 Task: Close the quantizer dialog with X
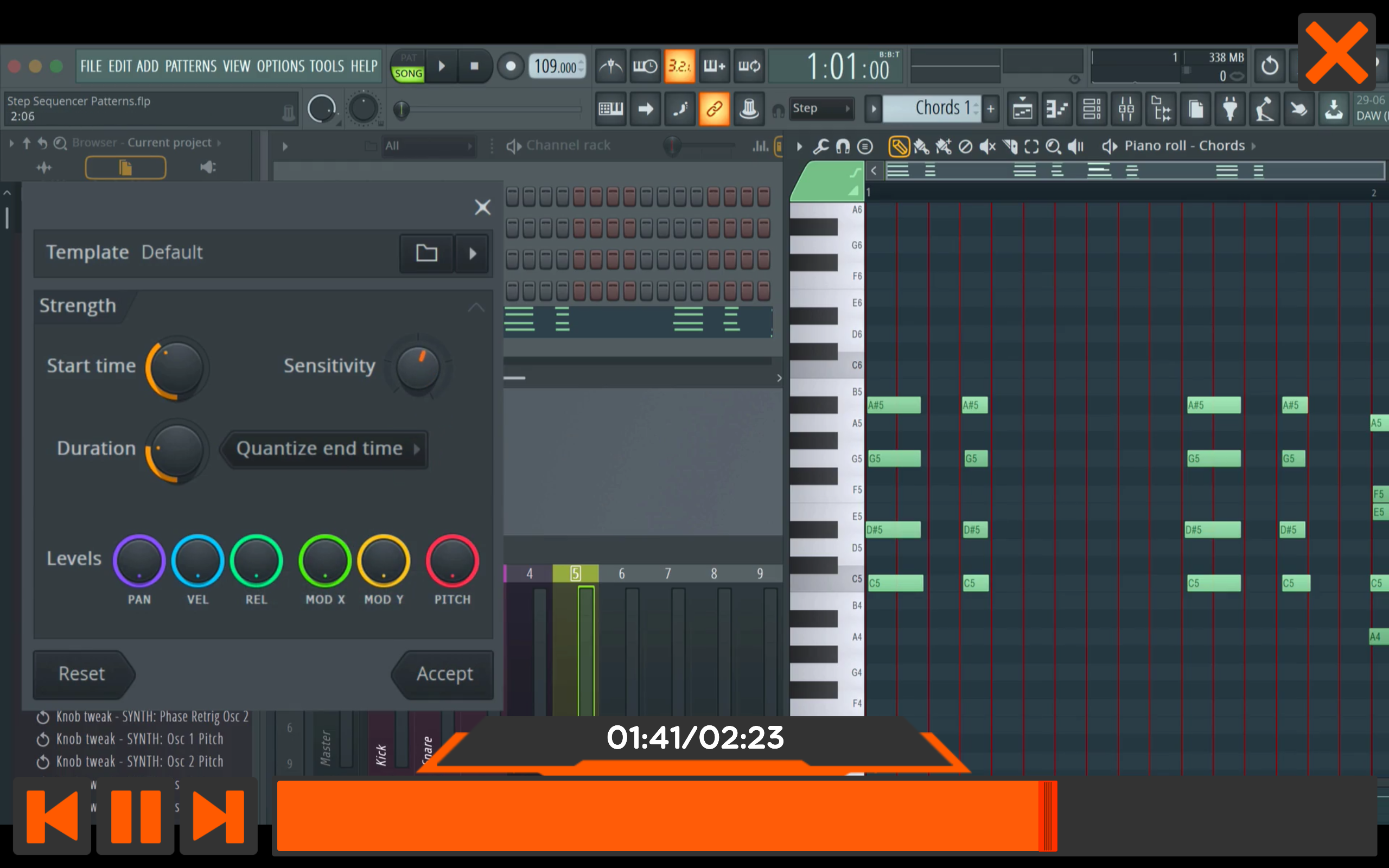[x=482, y=207]
